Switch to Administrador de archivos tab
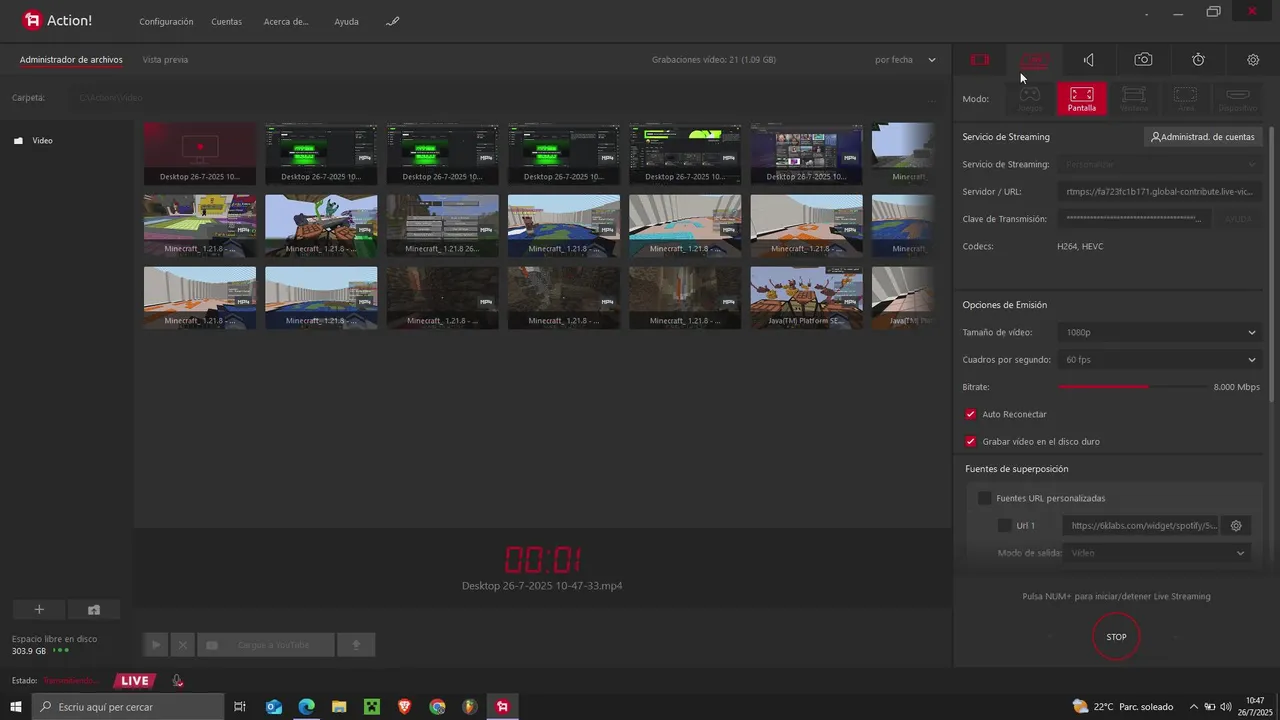This screenshot has width=1280, height=720. coord(71,60)
